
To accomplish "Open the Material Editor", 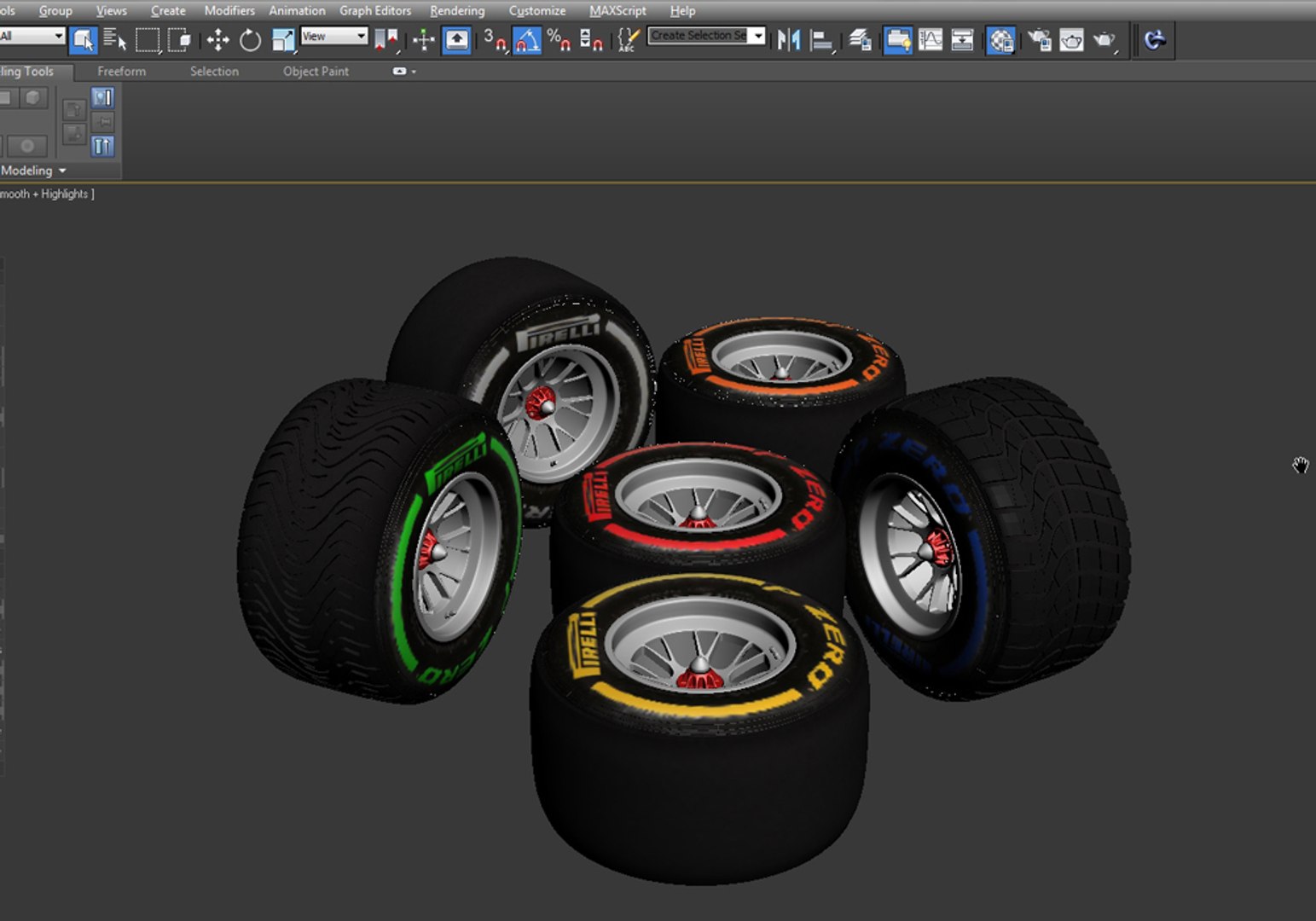I will point(1000,39).
